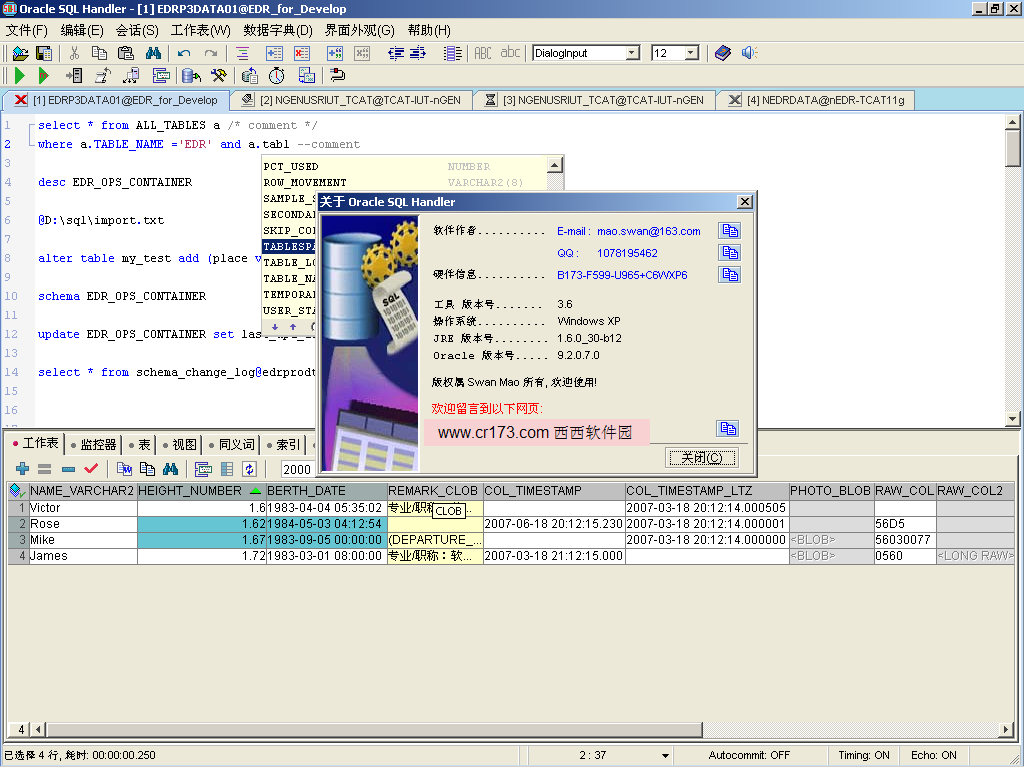Screen dimensions: 1024x768
Task: Open the font size 12 dropdown
Action: [x=691, y=53]
